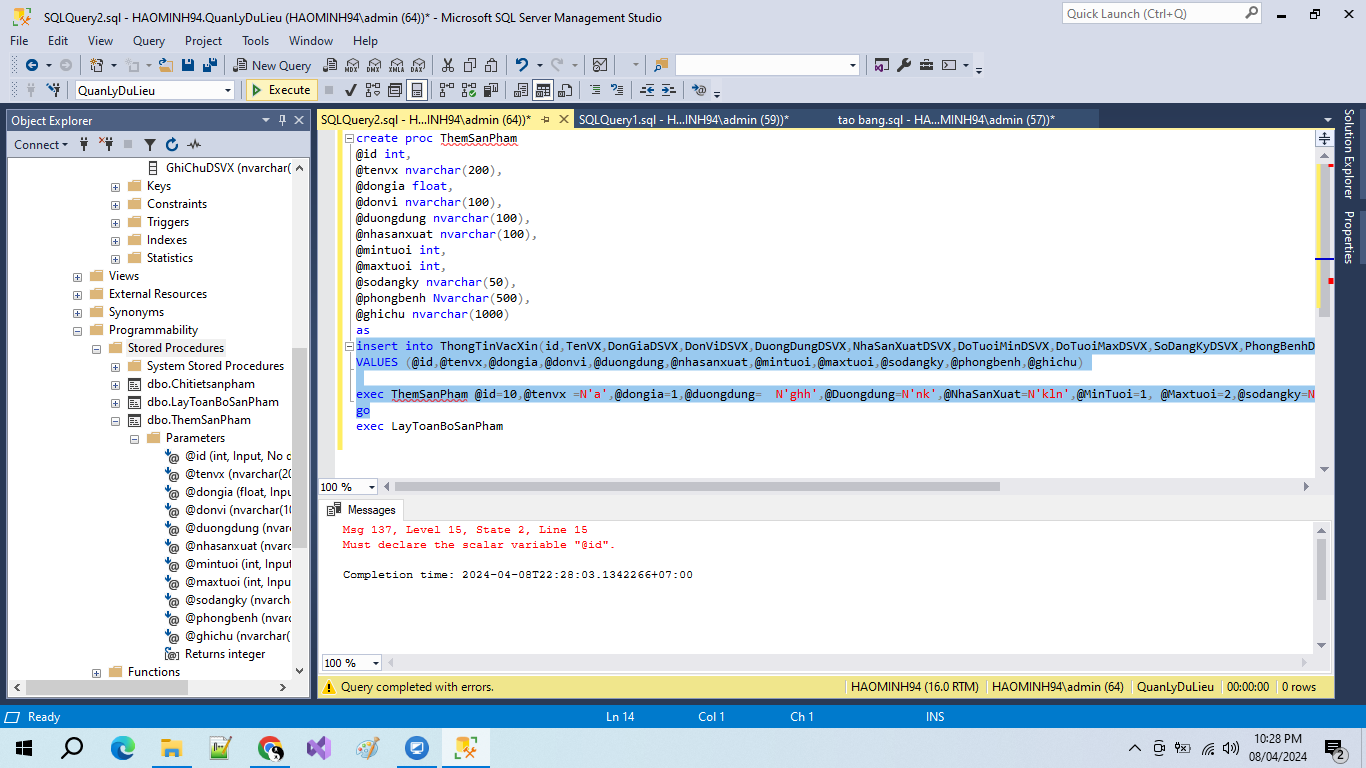Screen dimensions: 1366x768
Task: Click the Cut scissors icon
Action: pos(447,65)
